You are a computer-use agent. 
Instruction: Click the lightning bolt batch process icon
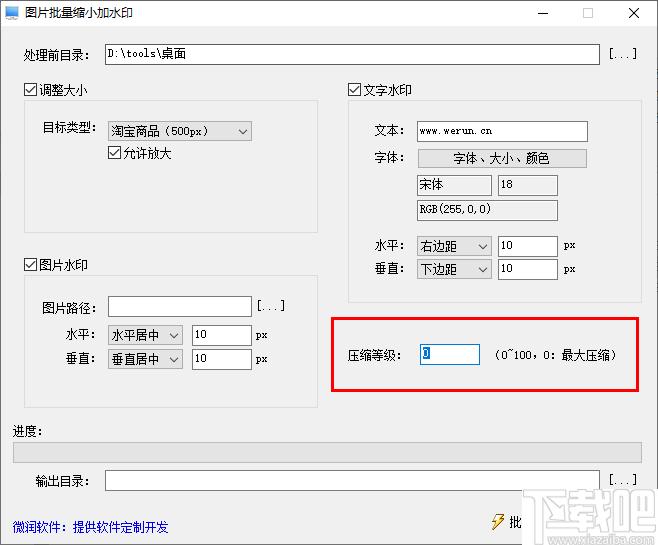tap(498, 522)
